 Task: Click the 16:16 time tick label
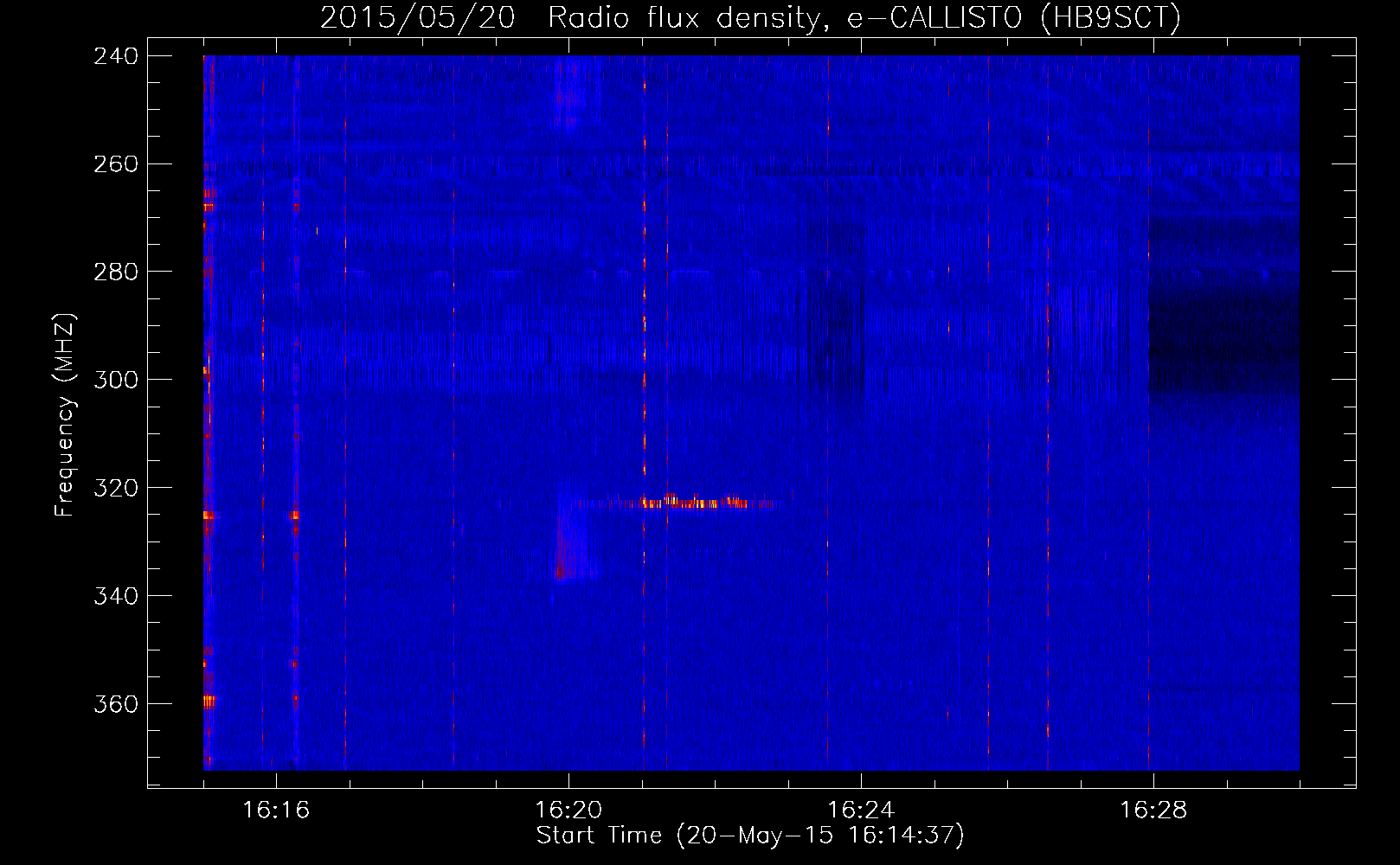276,811
